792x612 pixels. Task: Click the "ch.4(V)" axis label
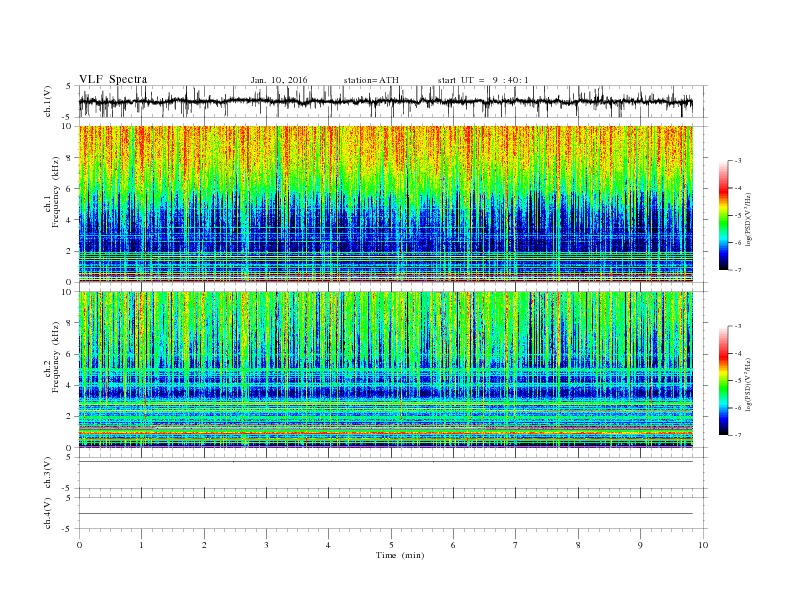[48, 513]
